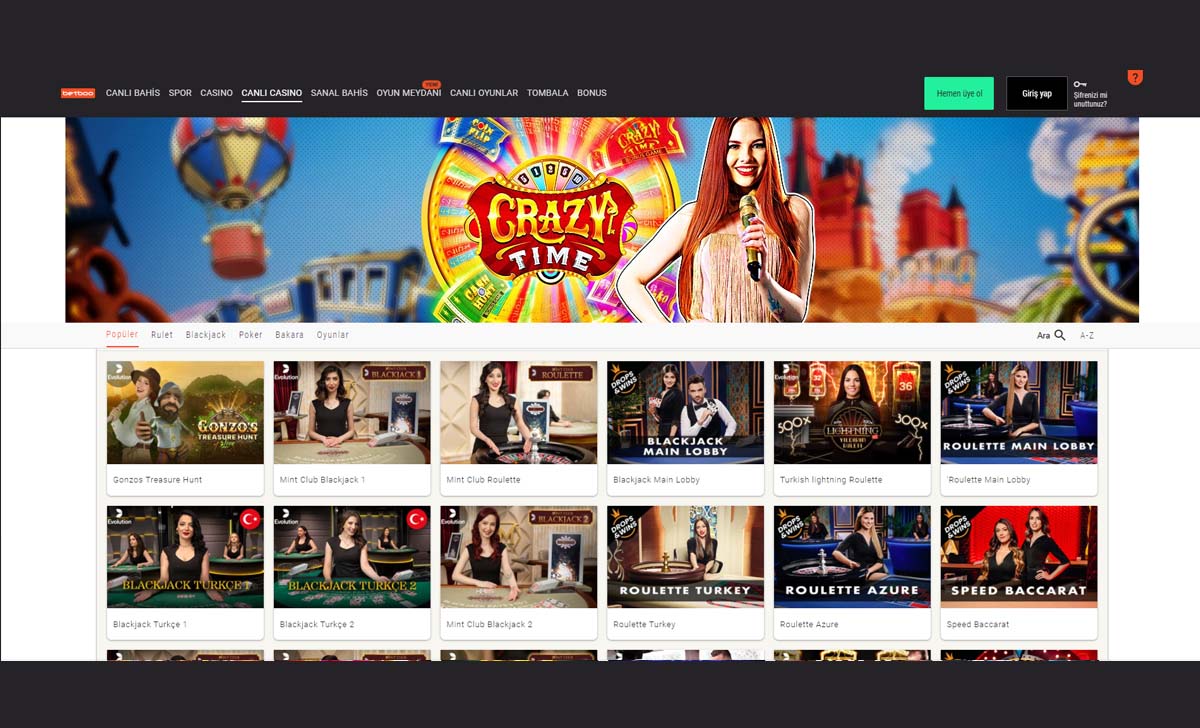
Task: Open Mint Club Blackjack 2 thumbnail
Action: tap(519, 557)
